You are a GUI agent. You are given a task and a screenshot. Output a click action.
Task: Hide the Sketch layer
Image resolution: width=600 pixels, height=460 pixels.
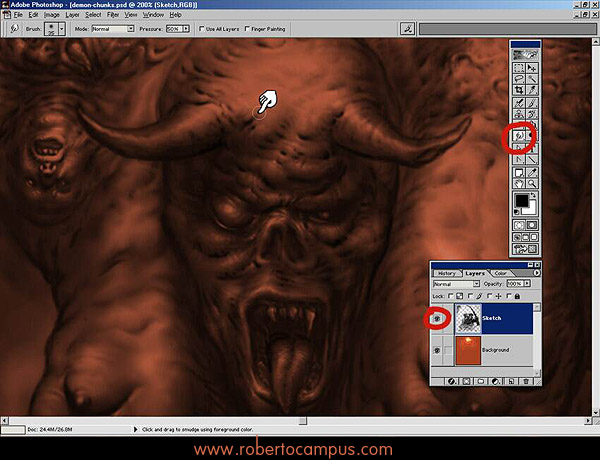[437, 318]
